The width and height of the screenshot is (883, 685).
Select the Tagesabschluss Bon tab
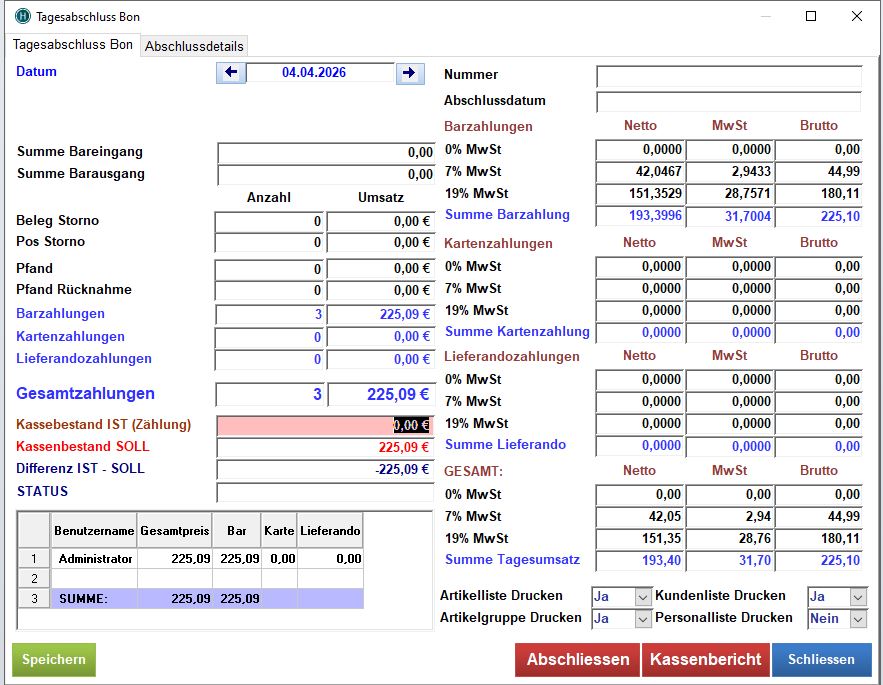point(72,45)
